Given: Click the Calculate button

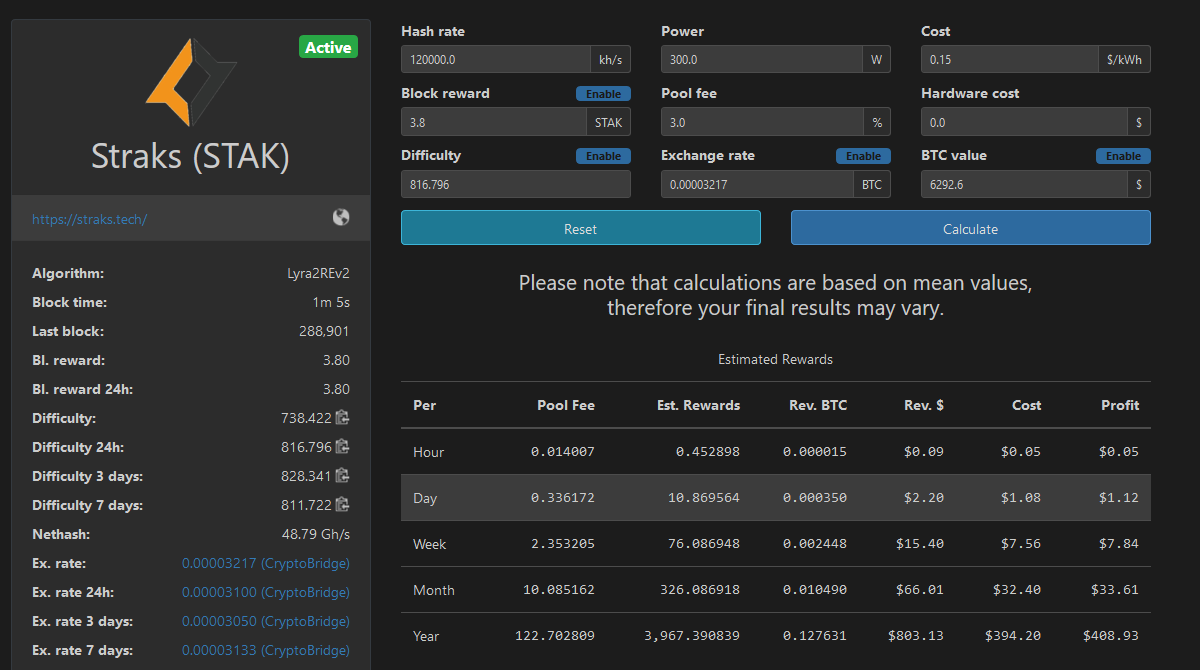Looking at the screenshot, I should [x=970, y=228].
